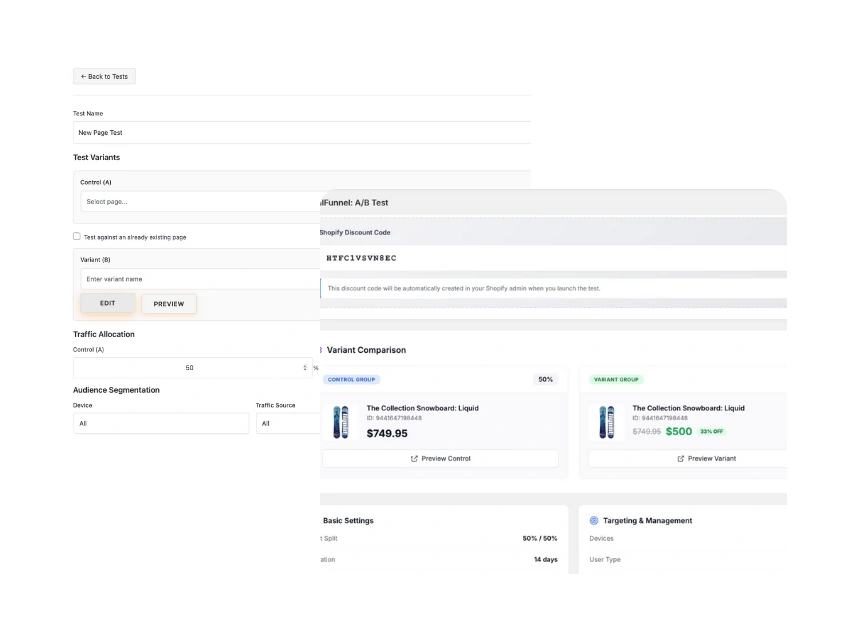Click the external-link icon beside Preview Variant
Viewport: 851px width, 638px height.
(x=681, y=459)
